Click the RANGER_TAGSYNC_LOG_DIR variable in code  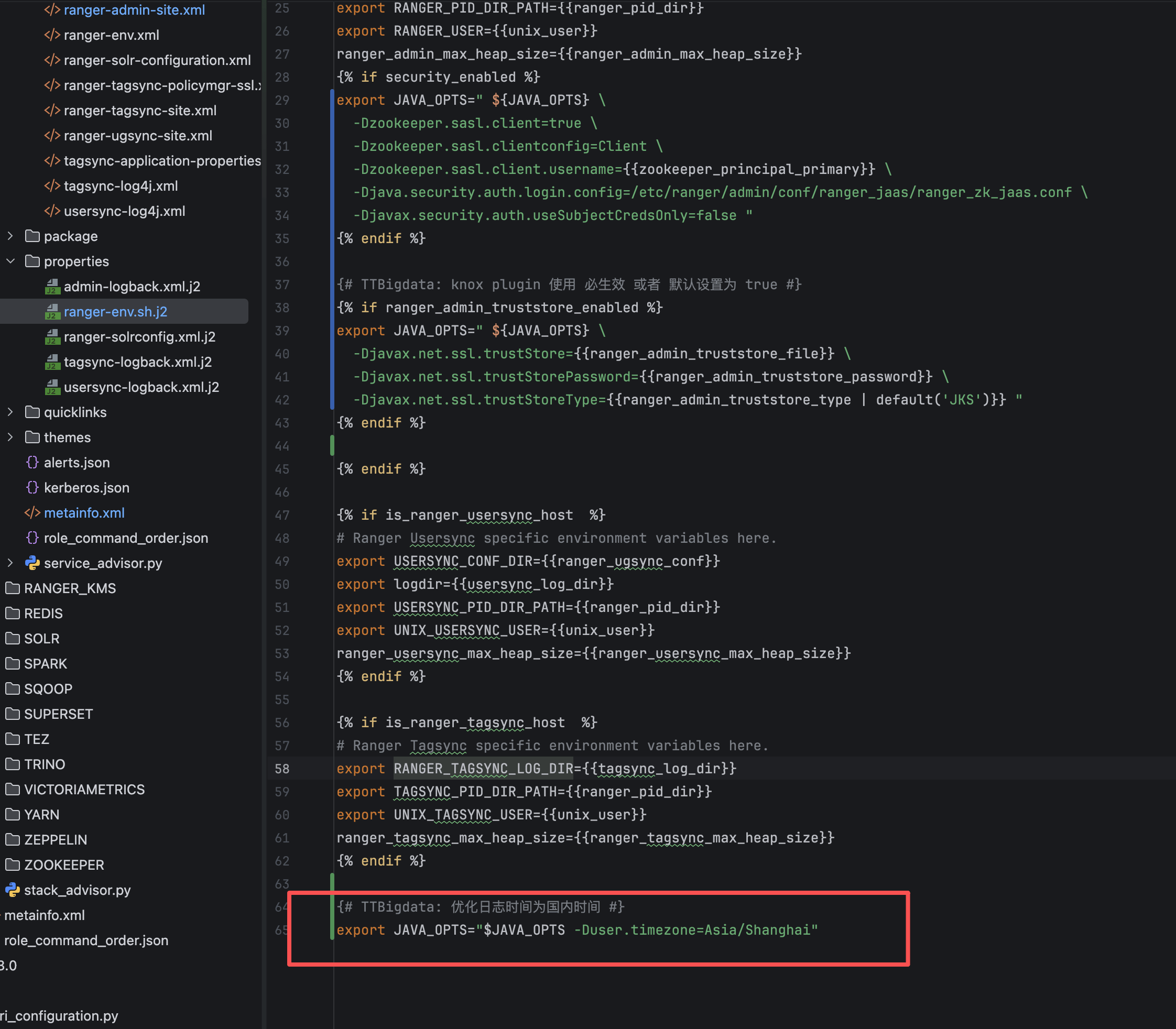[483, 768]
